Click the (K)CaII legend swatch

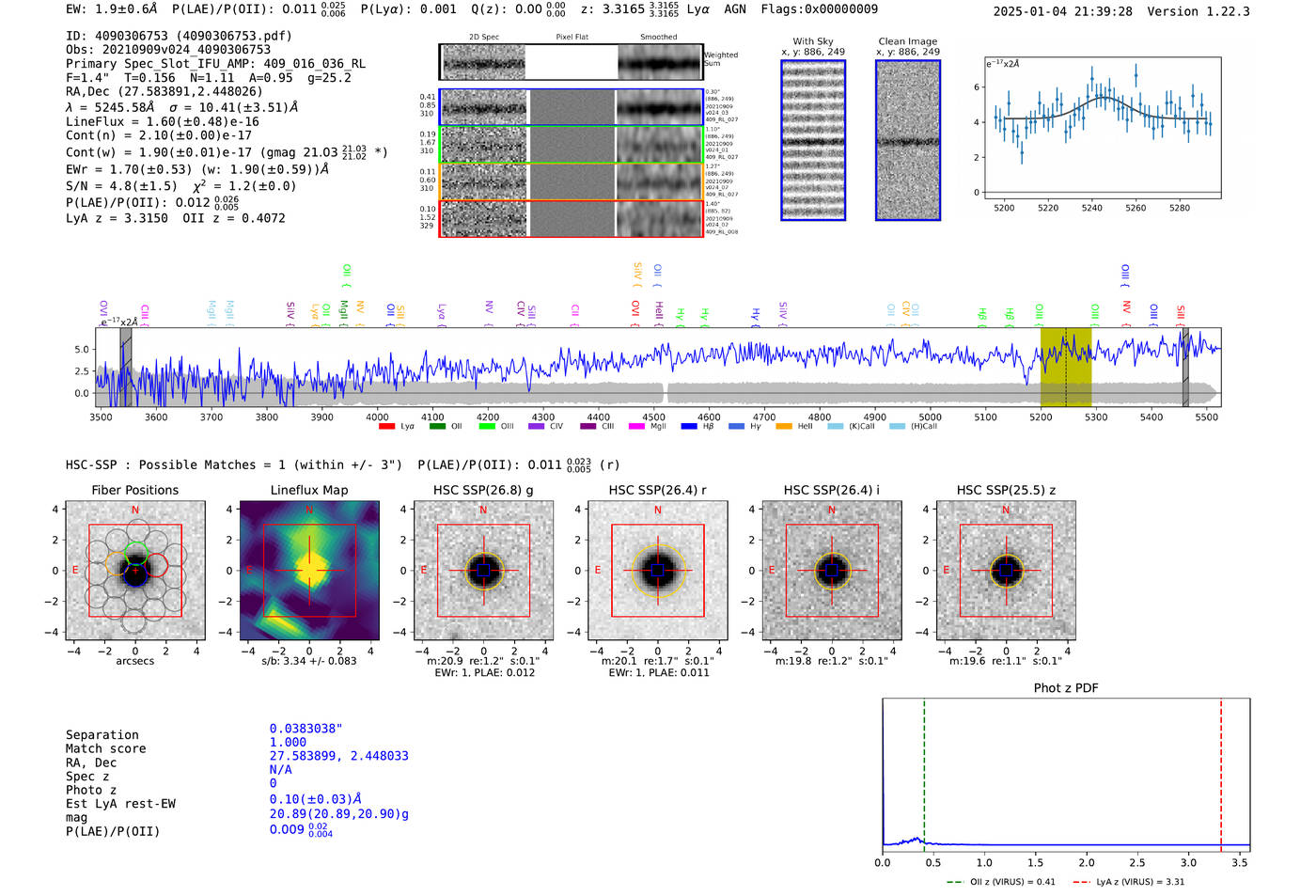pyautogui.click(x=836, y=427)
